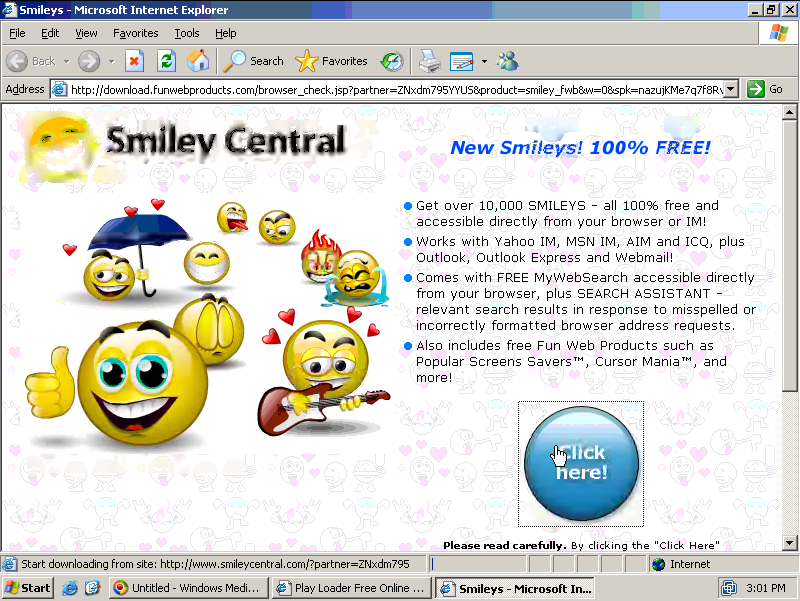Click the Internet zone globe icon
Image resolution: width=800 pixels, height=601 pixels.
pos(659,564)
